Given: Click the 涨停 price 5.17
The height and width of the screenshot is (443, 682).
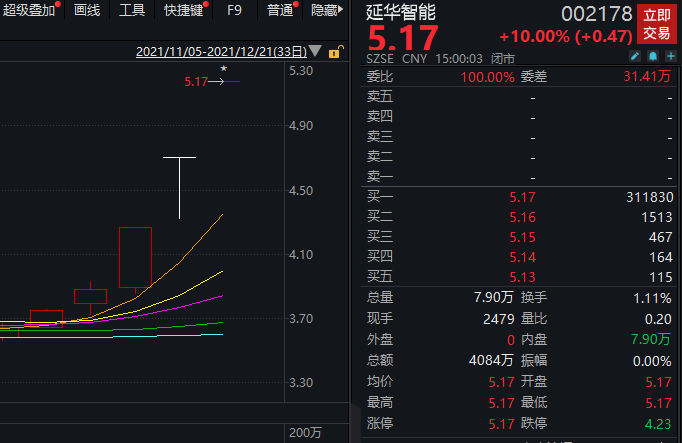Looking at the screenshot, I should (501, 424).
